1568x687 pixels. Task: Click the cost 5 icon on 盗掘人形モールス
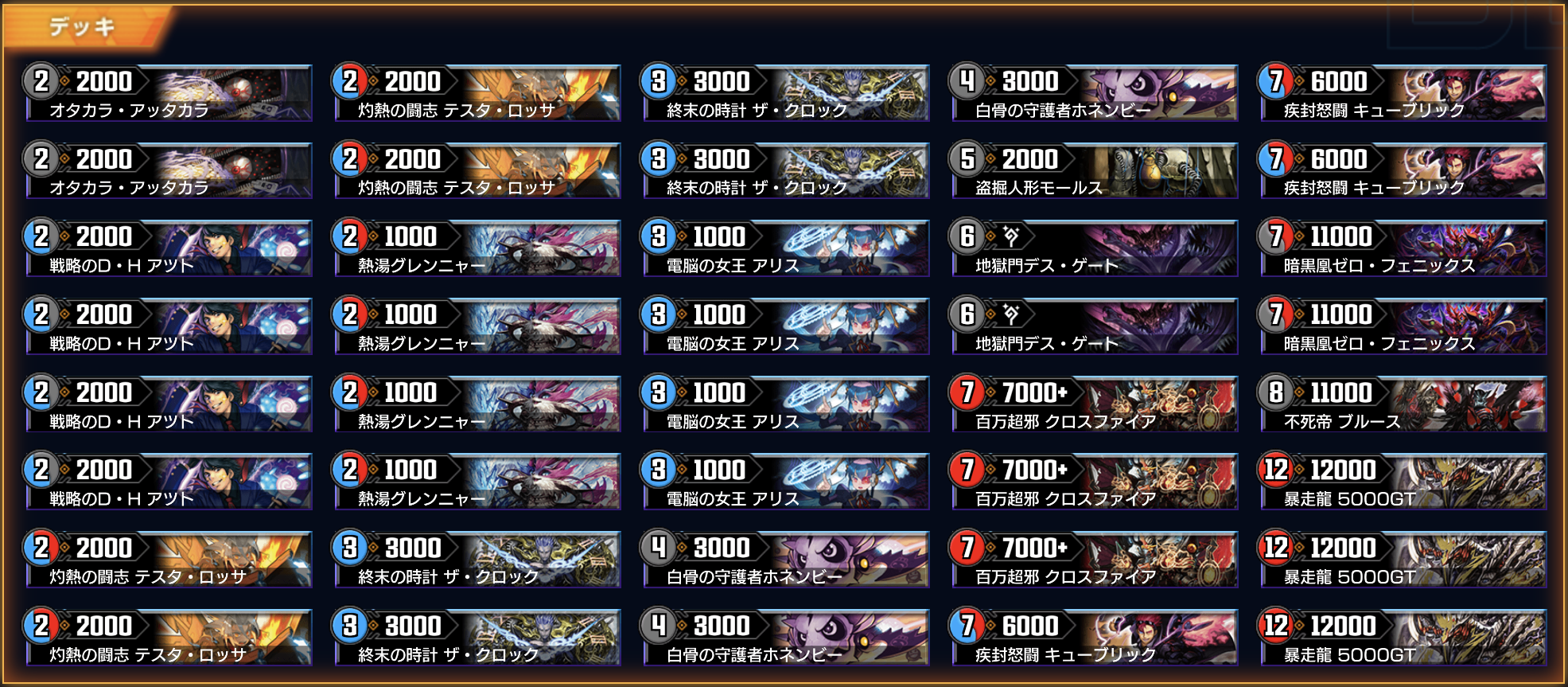pyautogui.click(x=967, y=159)
